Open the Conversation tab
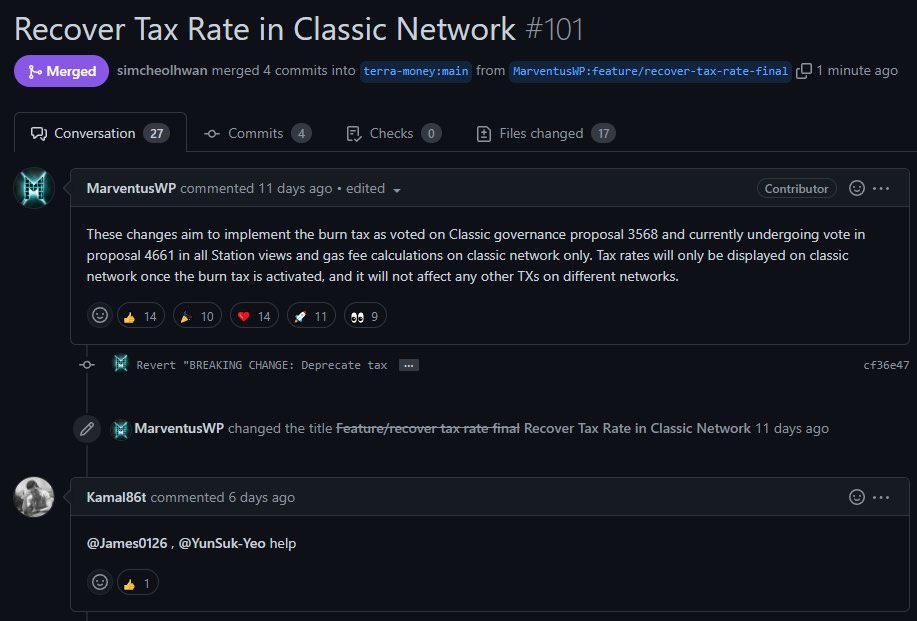Viewport: 917px width, 621px height. (x=100, y=133)
